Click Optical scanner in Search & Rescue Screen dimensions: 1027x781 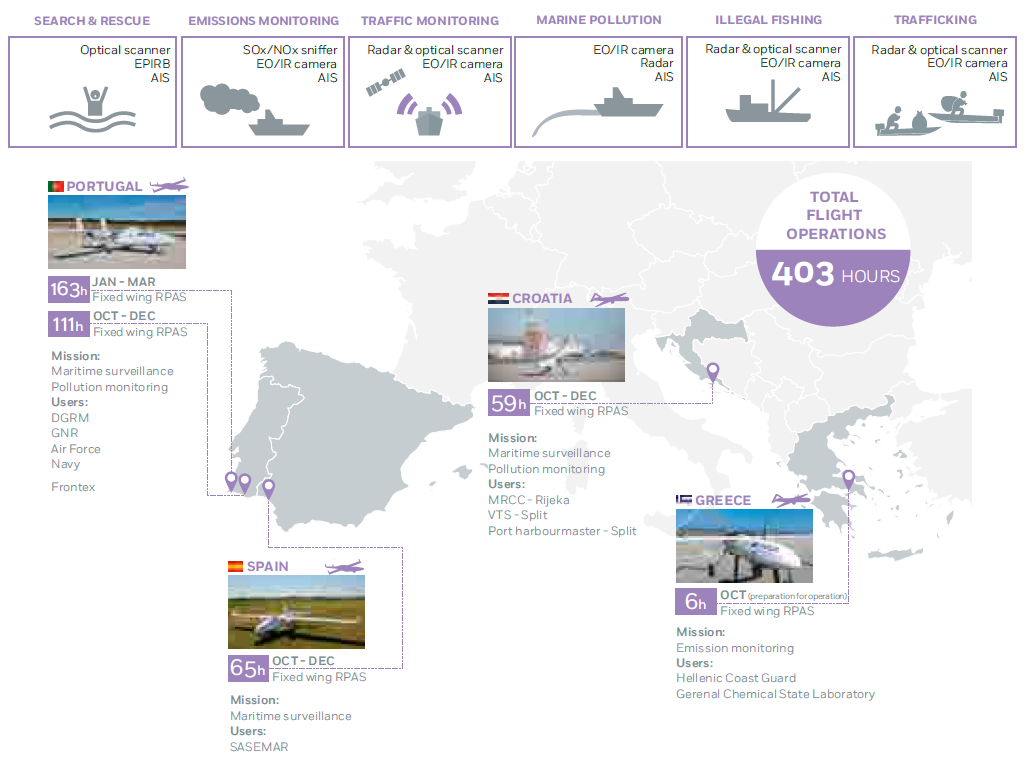[x=125, y=50]
